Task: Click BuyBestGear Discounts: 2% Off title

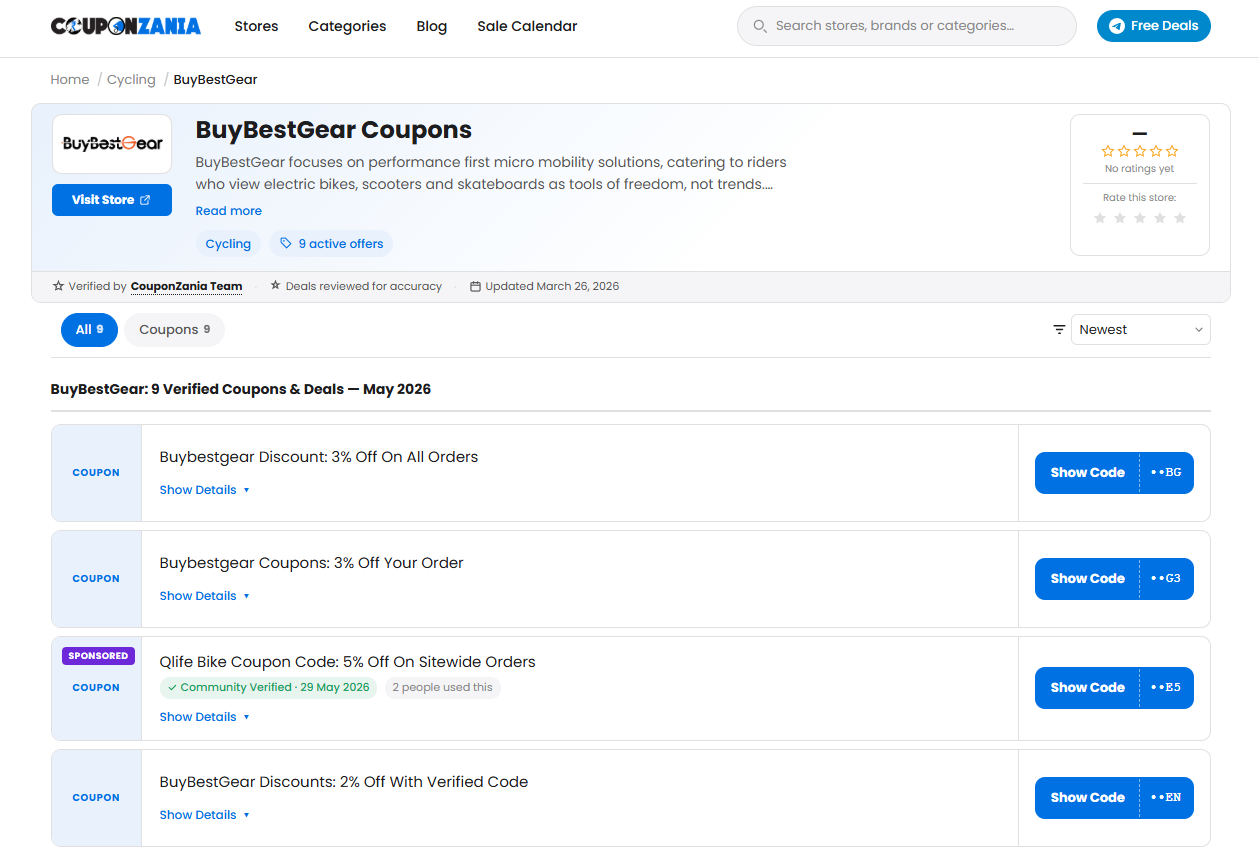Action: click(x=344, y=782)
